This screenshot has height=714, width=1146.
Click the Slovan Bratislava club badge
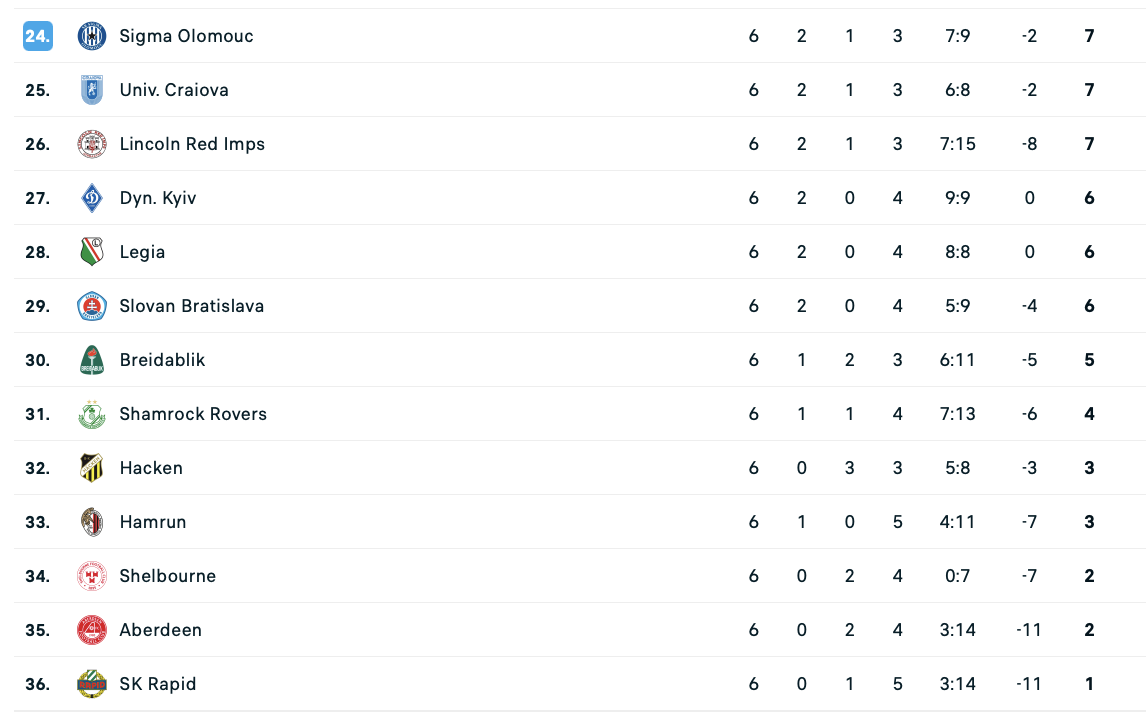coord(92,306)
